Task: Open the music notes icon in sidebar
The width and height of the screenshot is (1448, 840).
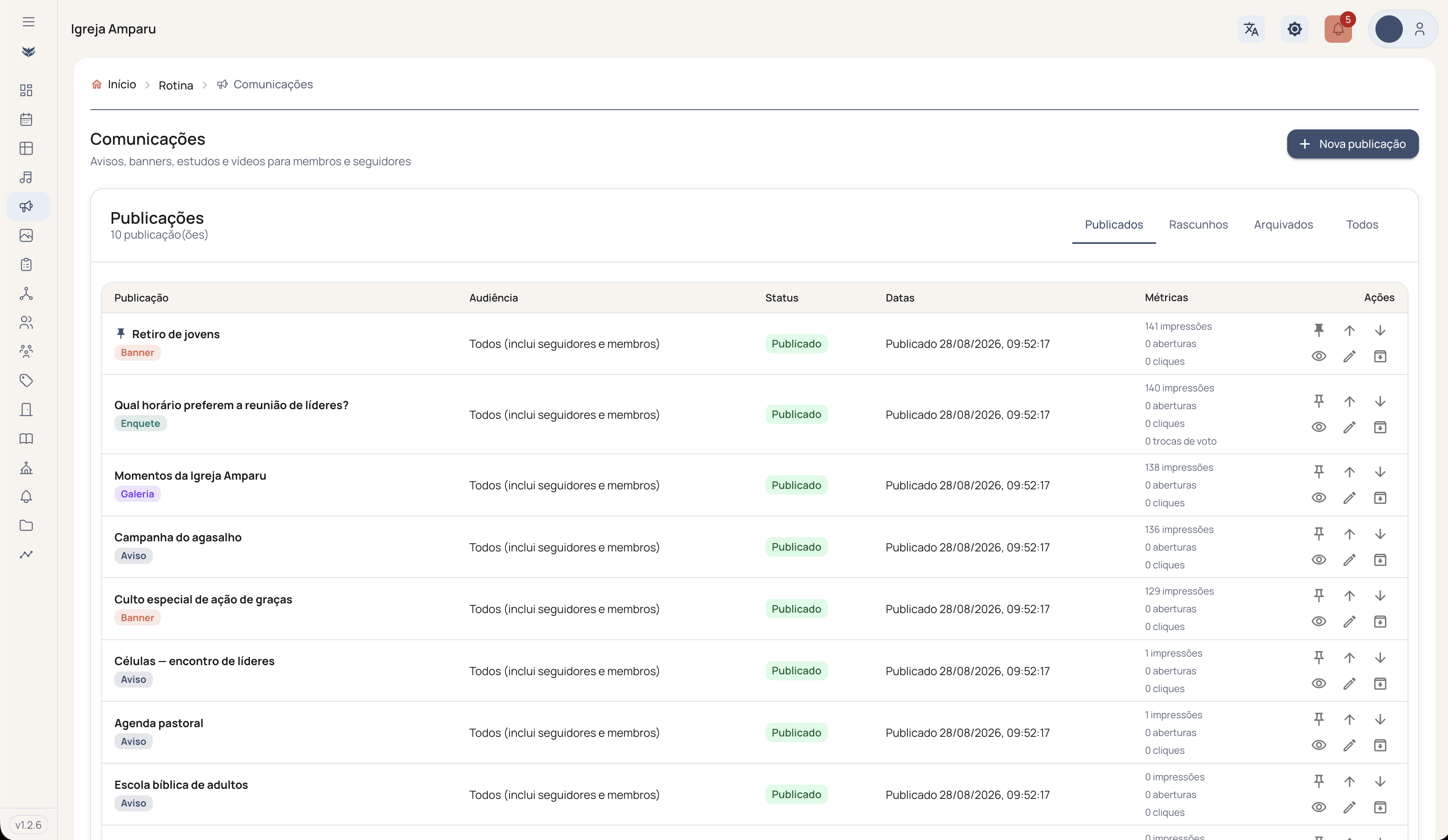Action: click(27, 177)
